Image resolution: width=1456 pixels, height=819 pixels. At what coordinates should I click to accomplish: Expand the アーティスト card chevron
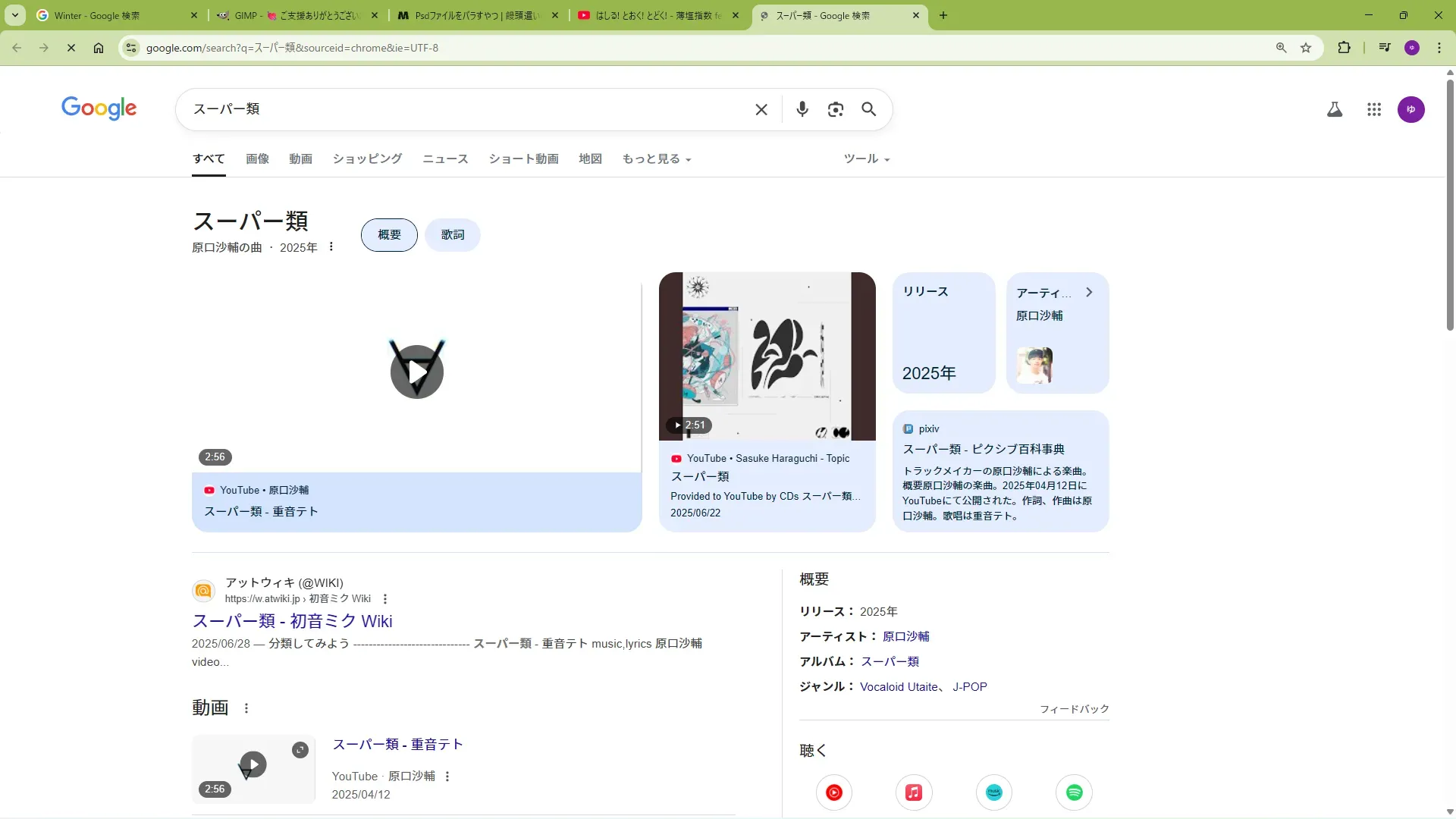(1089, 292)
